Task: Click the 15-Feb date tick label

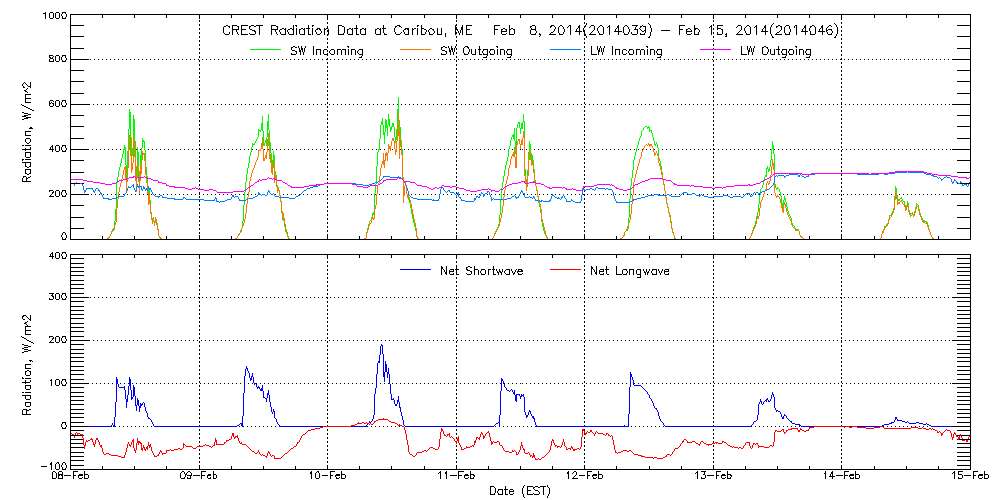Action: (969, 477)
